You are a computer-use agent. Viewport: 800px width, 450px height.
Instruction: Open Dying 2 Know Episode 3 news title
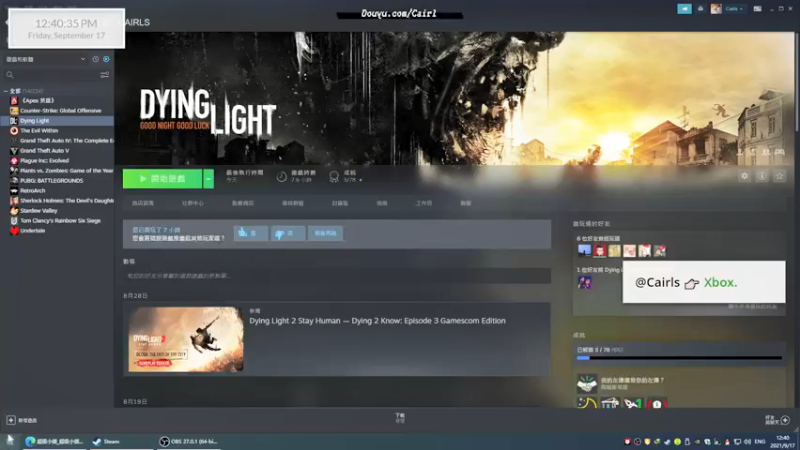click(377, 321)
